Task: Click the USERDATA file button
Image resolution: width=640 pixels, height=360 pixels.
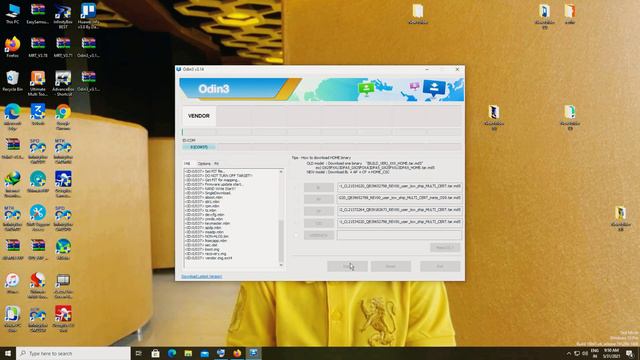Action: [x=319, y=235]
